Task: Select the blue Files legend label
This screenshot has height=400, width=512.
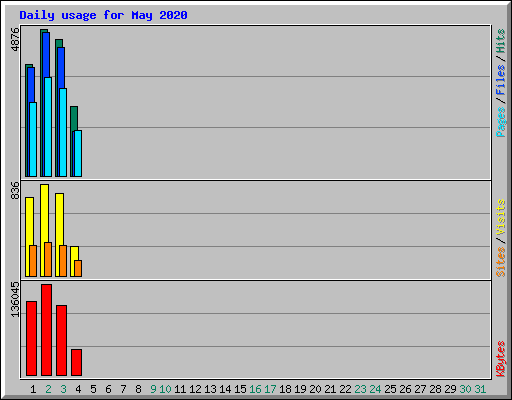Action: (500, 80)
